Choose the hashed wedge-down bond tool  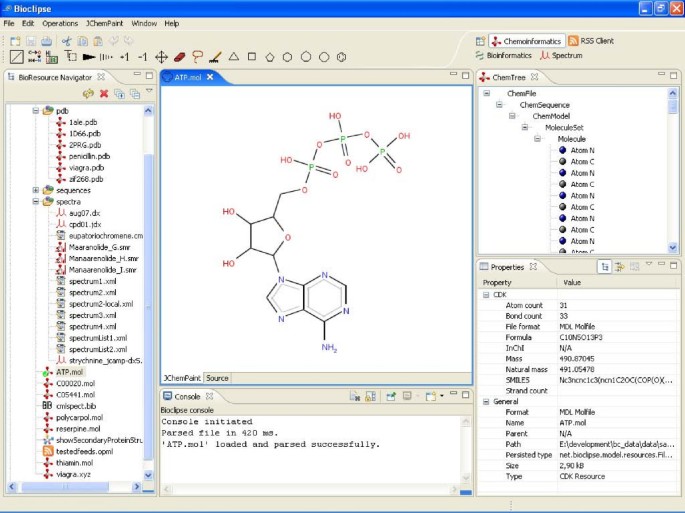pyautogui.click(x=106, y=57)
